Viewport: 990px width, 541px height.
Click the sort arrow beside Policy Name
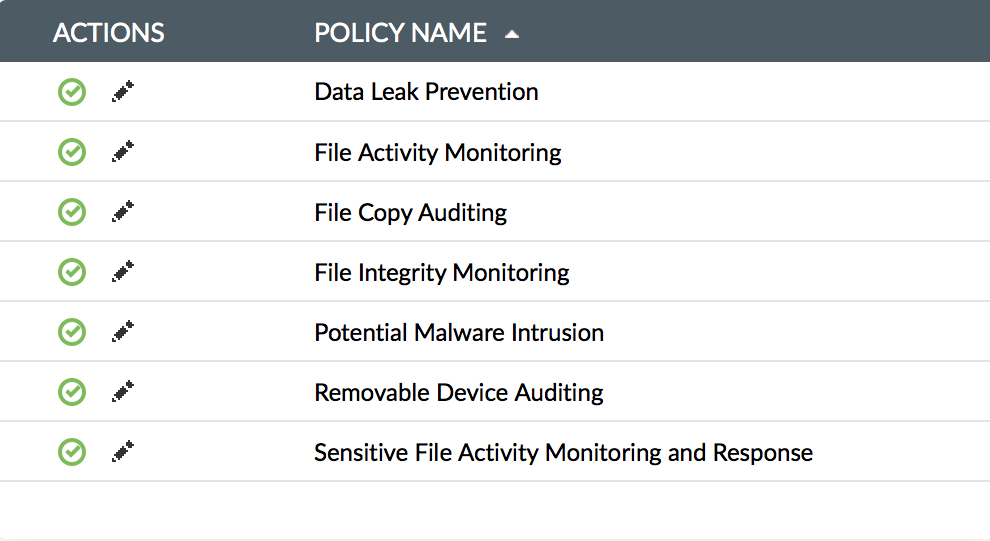coord(512,34)
